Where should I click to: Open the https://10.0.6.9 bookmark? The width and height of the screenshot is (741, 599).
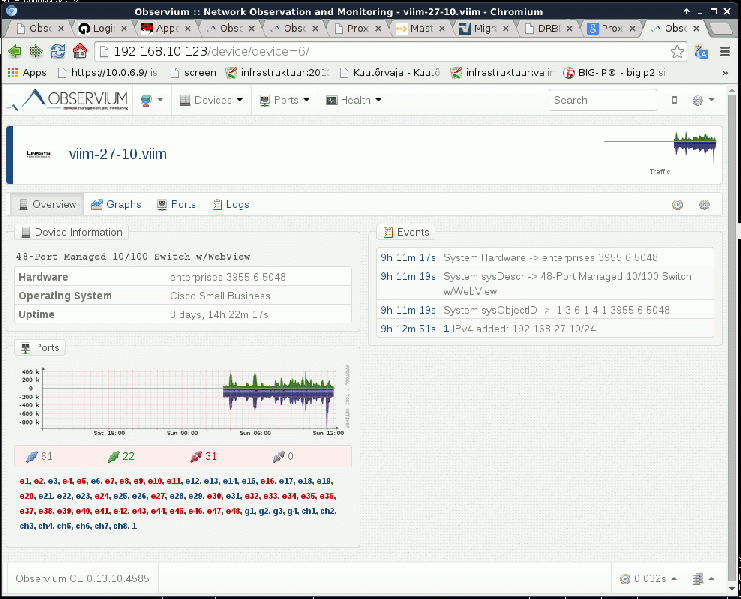click(108, 73)
